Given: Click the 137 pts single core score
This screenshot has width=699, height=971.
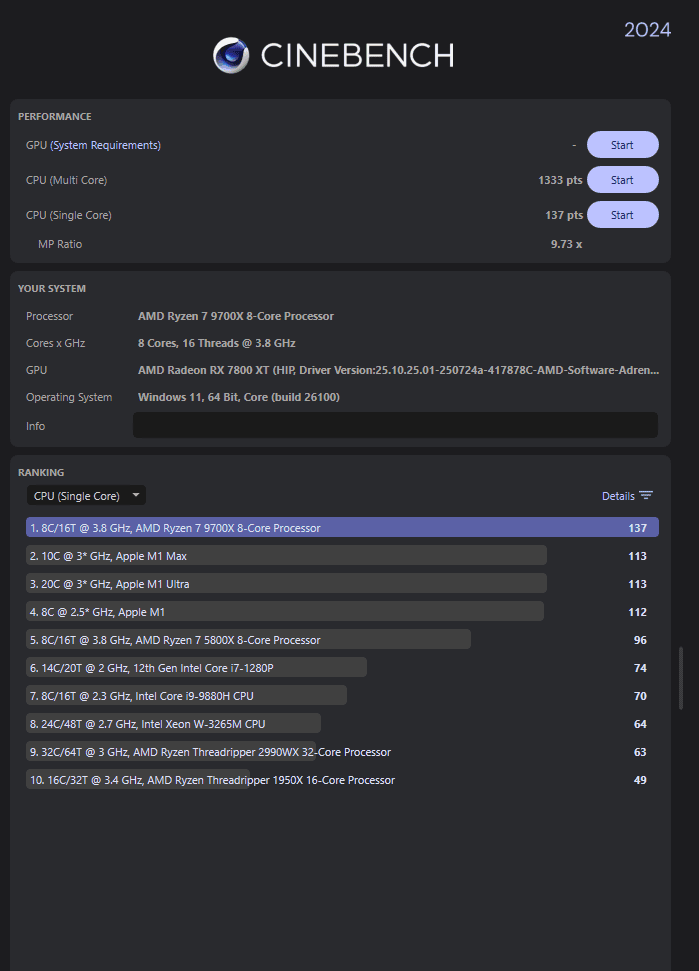Looking at the screenshot, I should (564, 215).
